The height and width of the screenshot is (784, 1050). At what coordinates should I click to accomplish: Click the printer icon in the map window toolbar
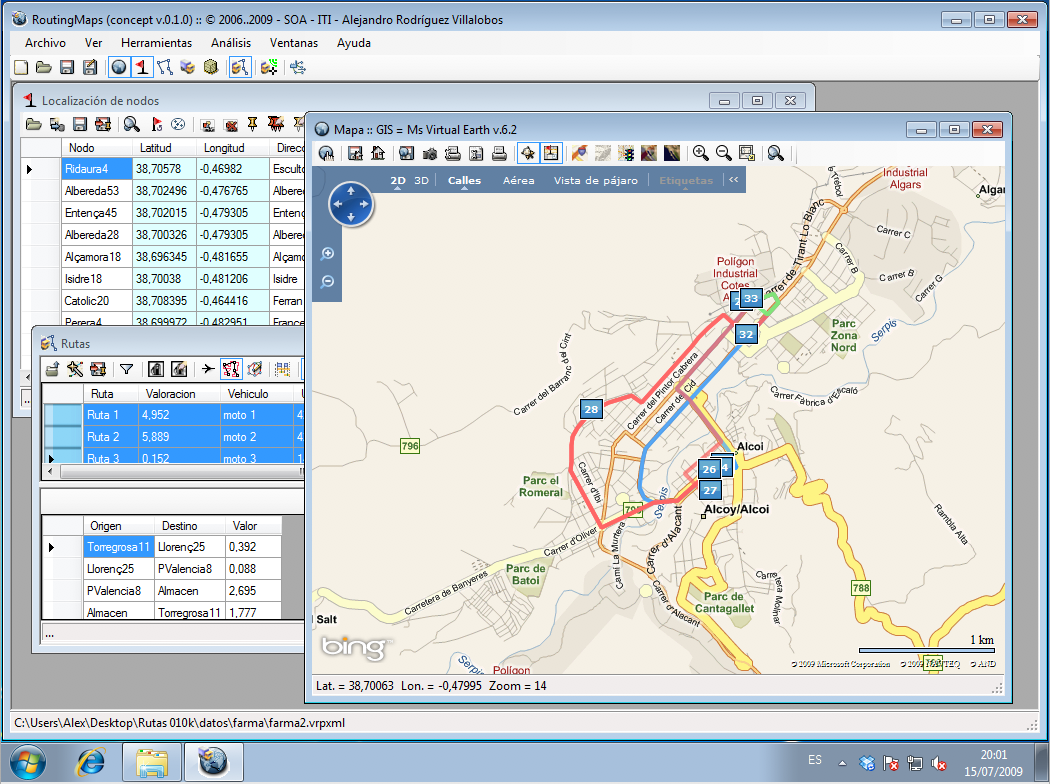pyautogui.click(x=497, y=152)
